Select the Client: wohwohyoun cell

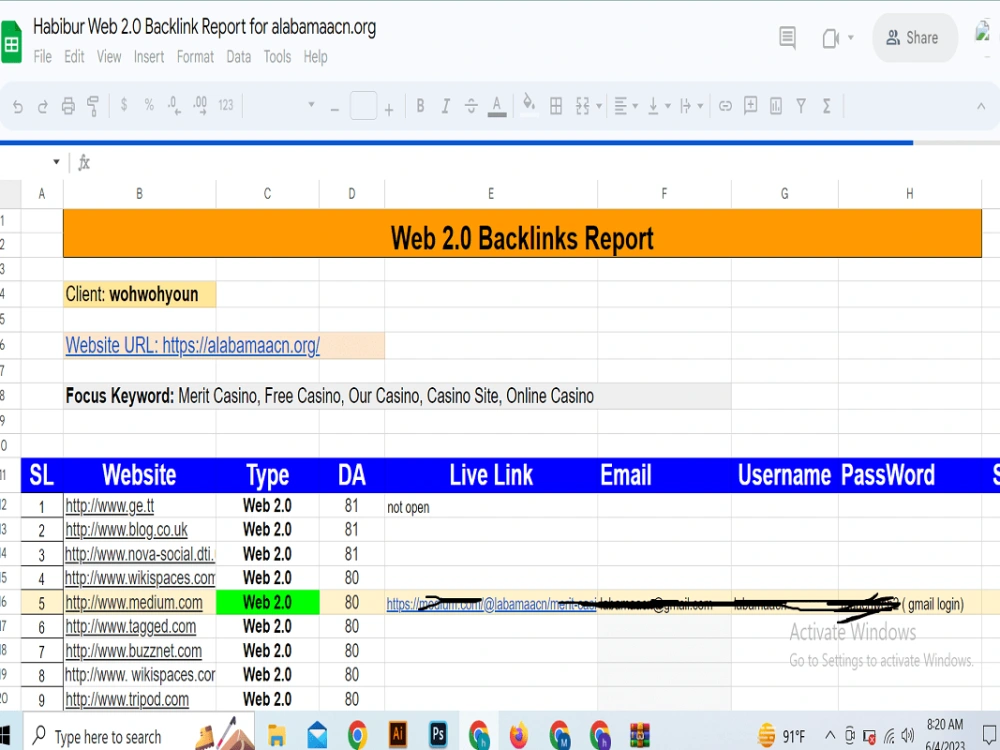140,295
